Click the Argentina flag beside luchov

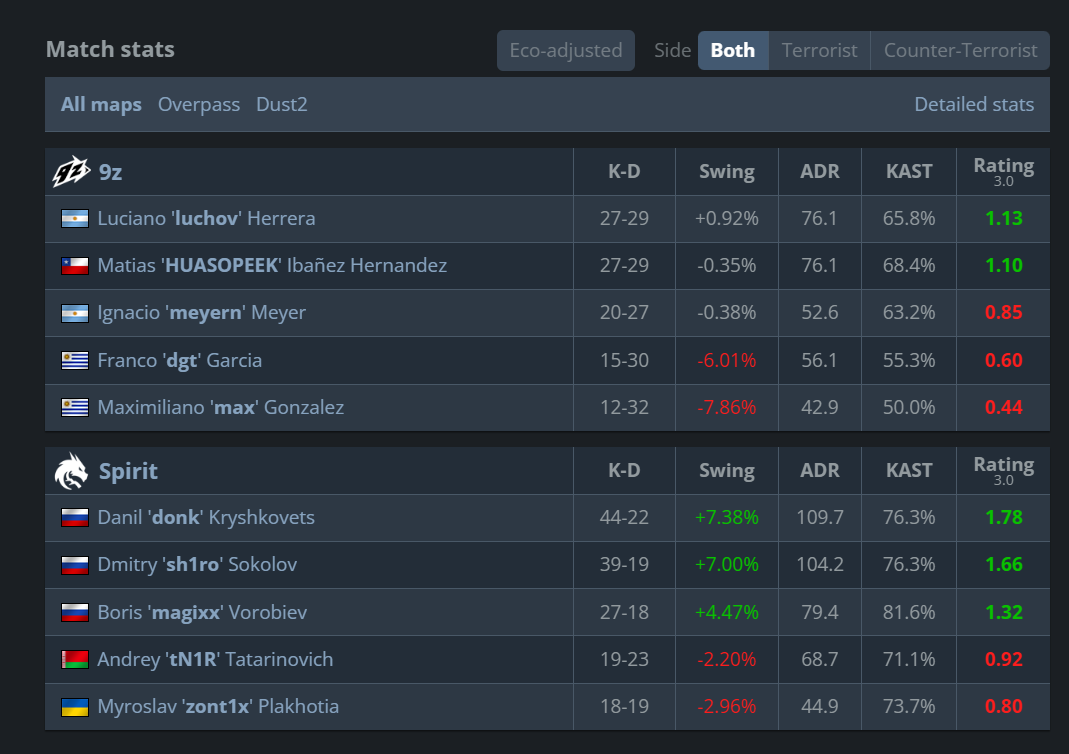click(75, 218)
